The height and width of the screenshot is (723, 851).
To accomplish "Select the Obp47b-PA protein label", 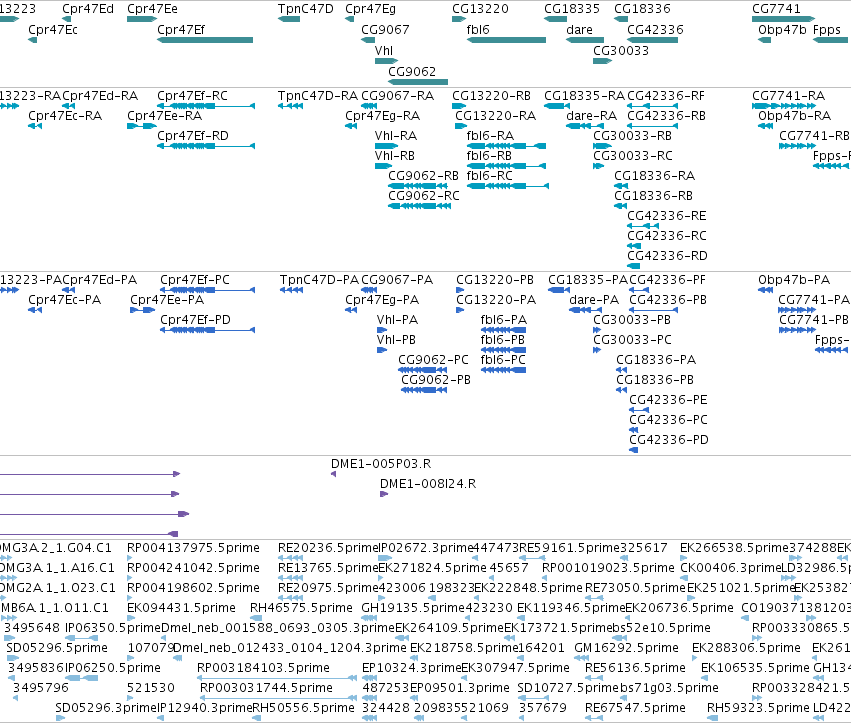I will pyautogui.click(x=794, y=280).
